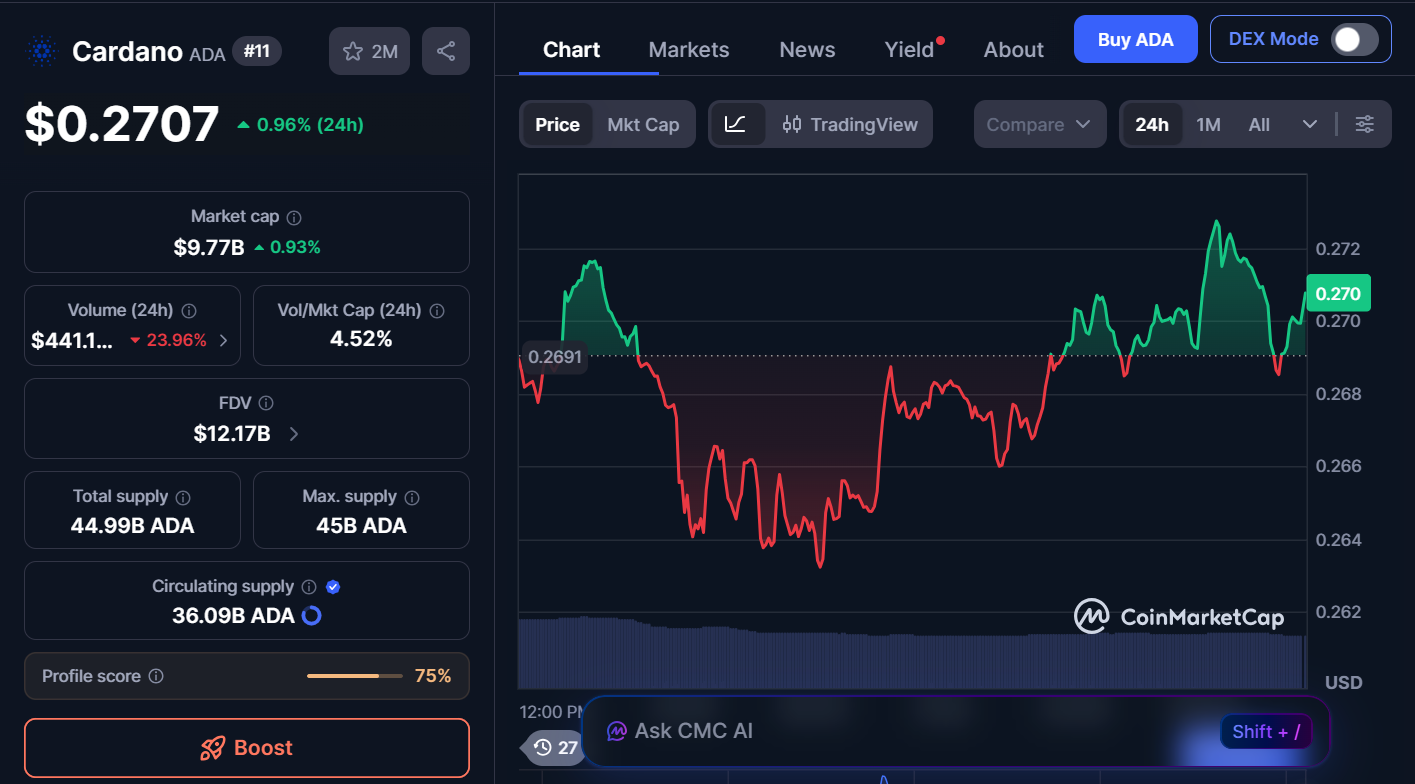Open the News tab
Viewport: 1415px width, 784px height.
click(x=806, y=49)
